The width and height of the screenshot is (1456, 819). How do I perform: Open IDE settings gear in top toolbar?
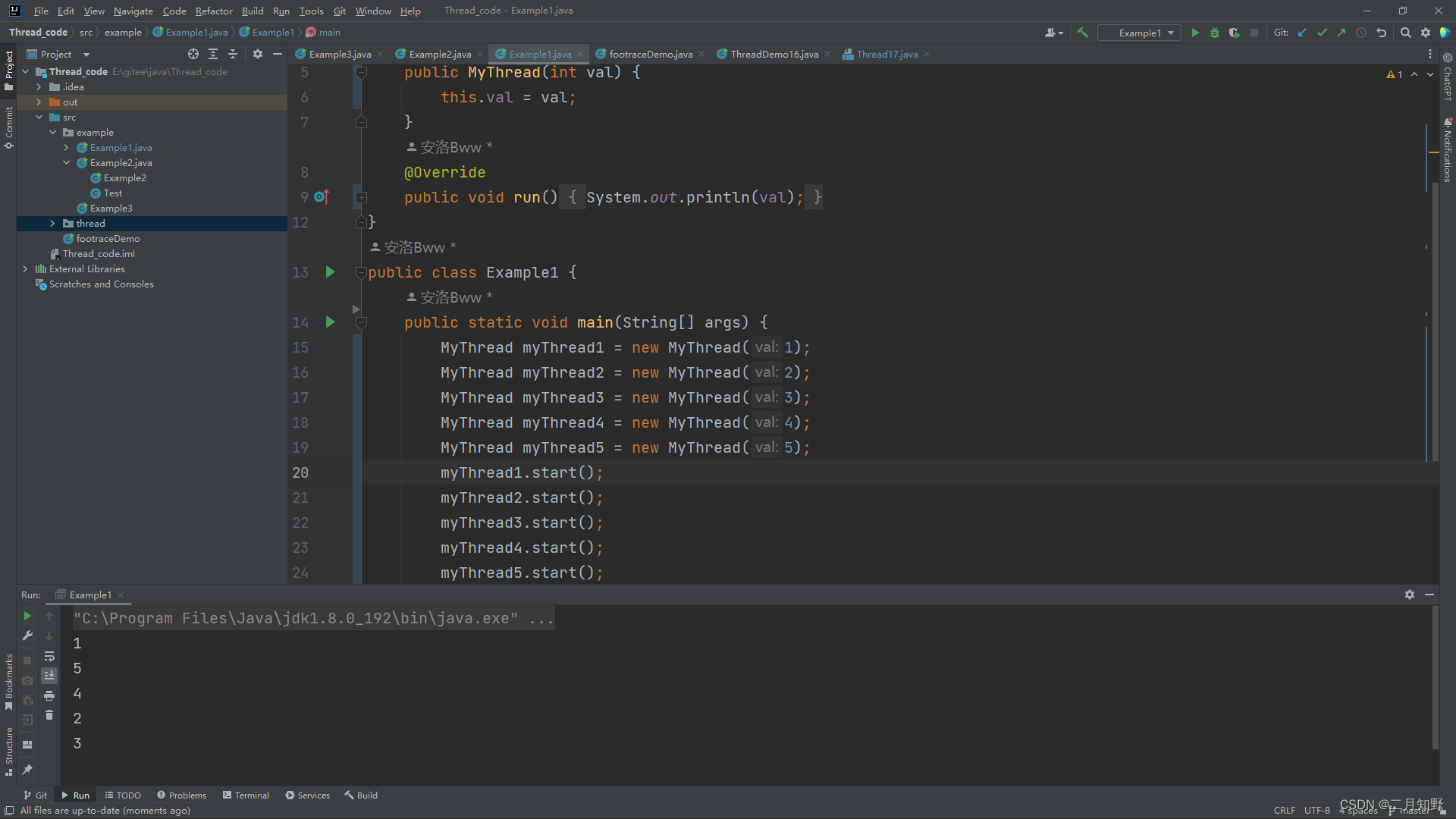point(1426,33)
